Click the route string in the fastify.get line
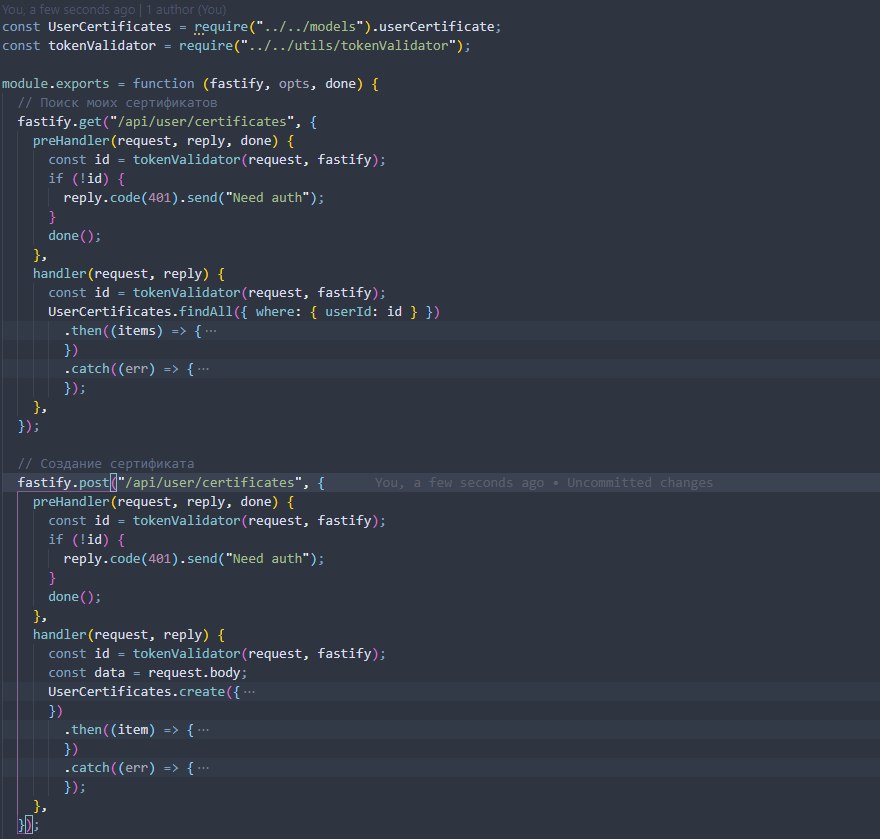This screenshot has height=839, width=880. 202,122
